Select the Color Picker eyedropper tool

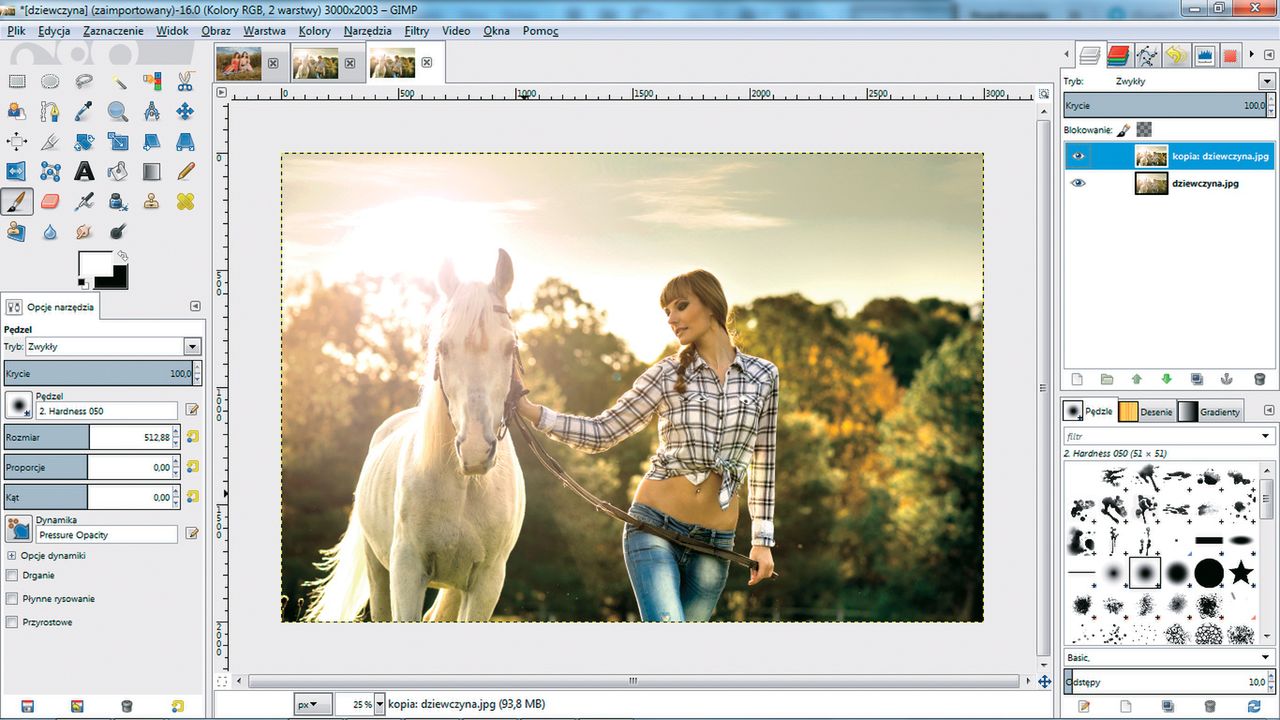point(84,112)
